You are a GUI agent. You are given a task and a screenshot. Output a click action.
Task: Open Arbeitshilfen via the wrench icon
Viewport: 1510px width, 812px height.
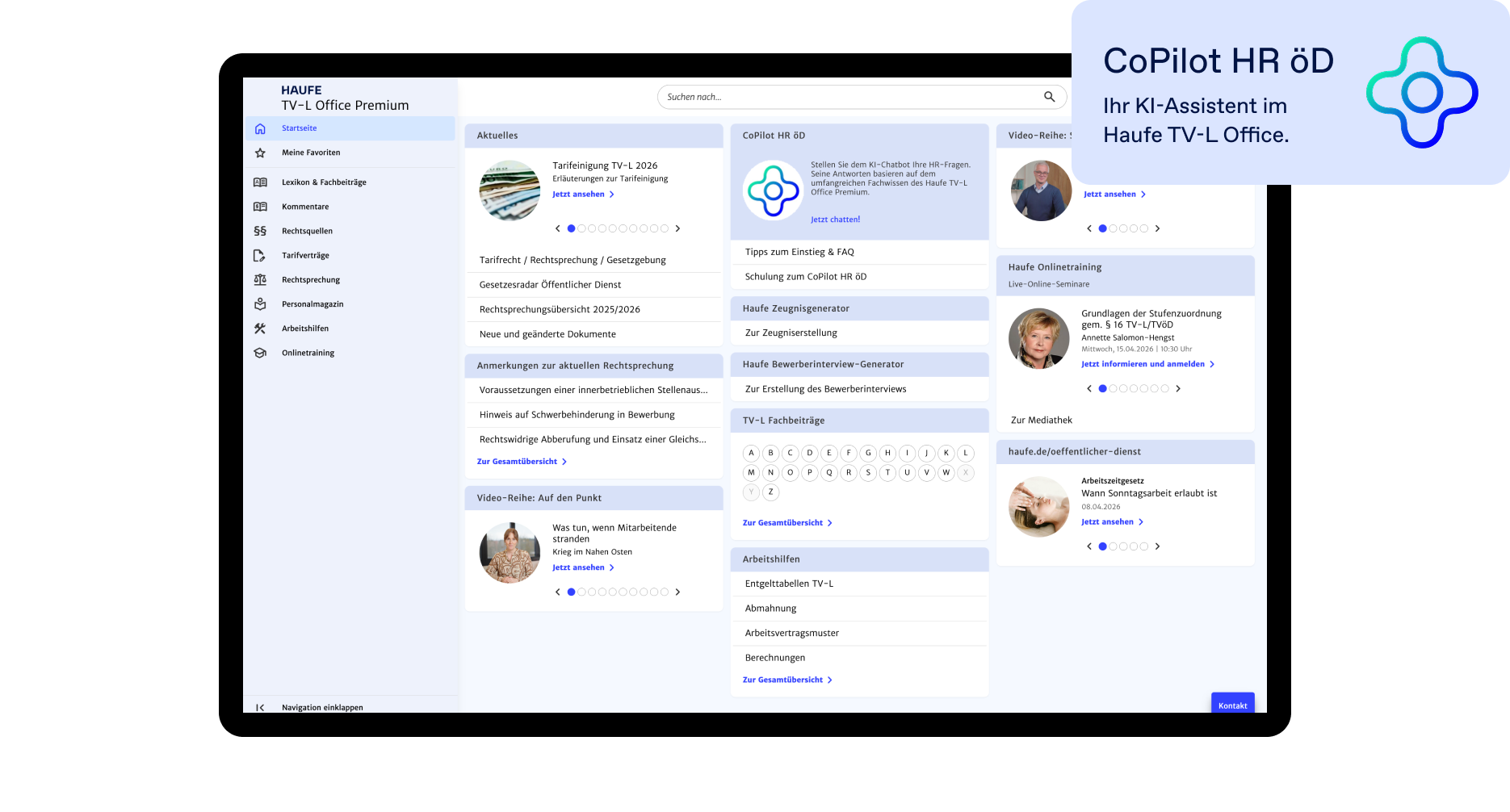[x=259, y=328]
